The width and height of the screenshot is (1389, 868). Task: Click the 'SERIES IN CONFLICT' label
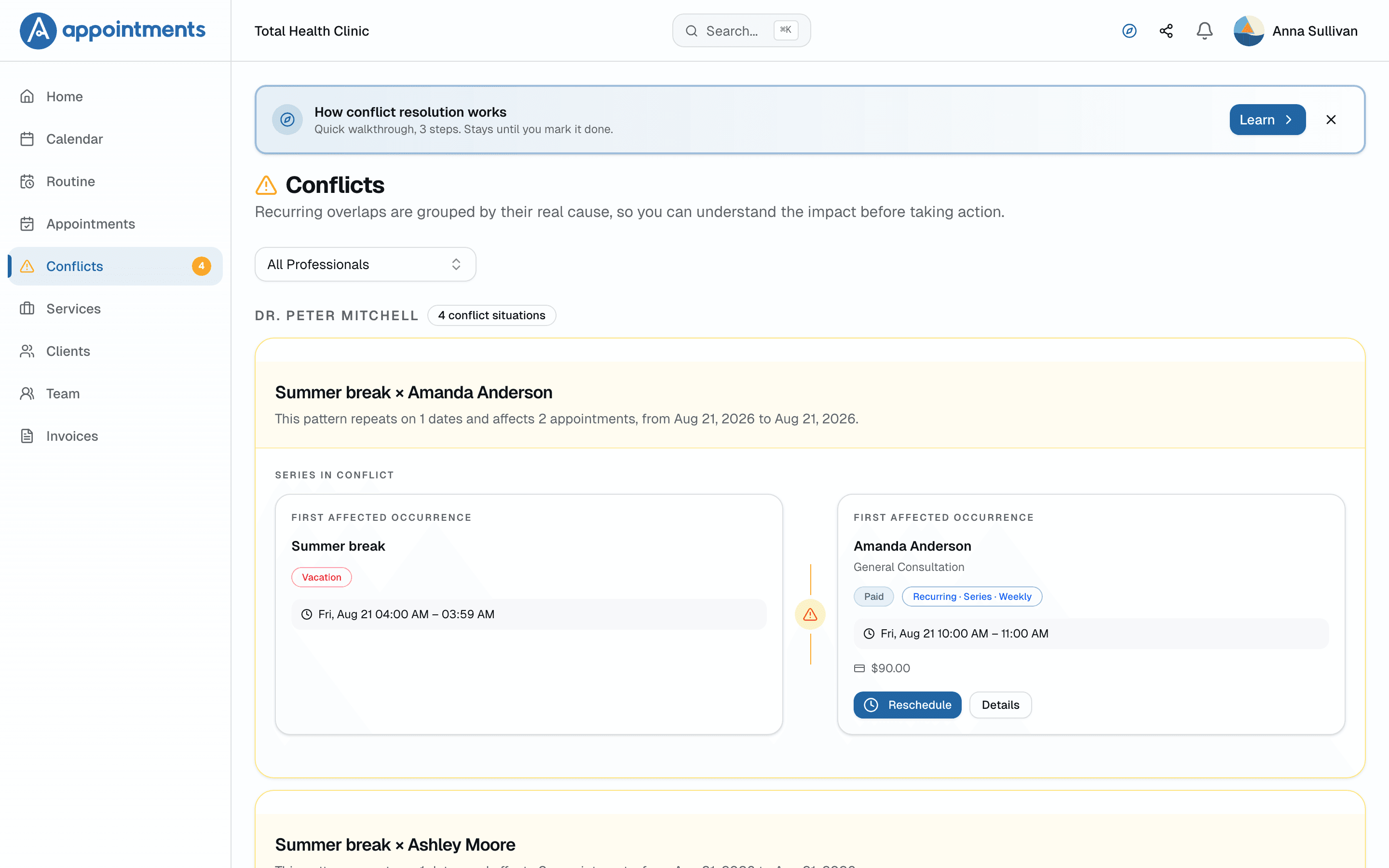coord(335,475)
